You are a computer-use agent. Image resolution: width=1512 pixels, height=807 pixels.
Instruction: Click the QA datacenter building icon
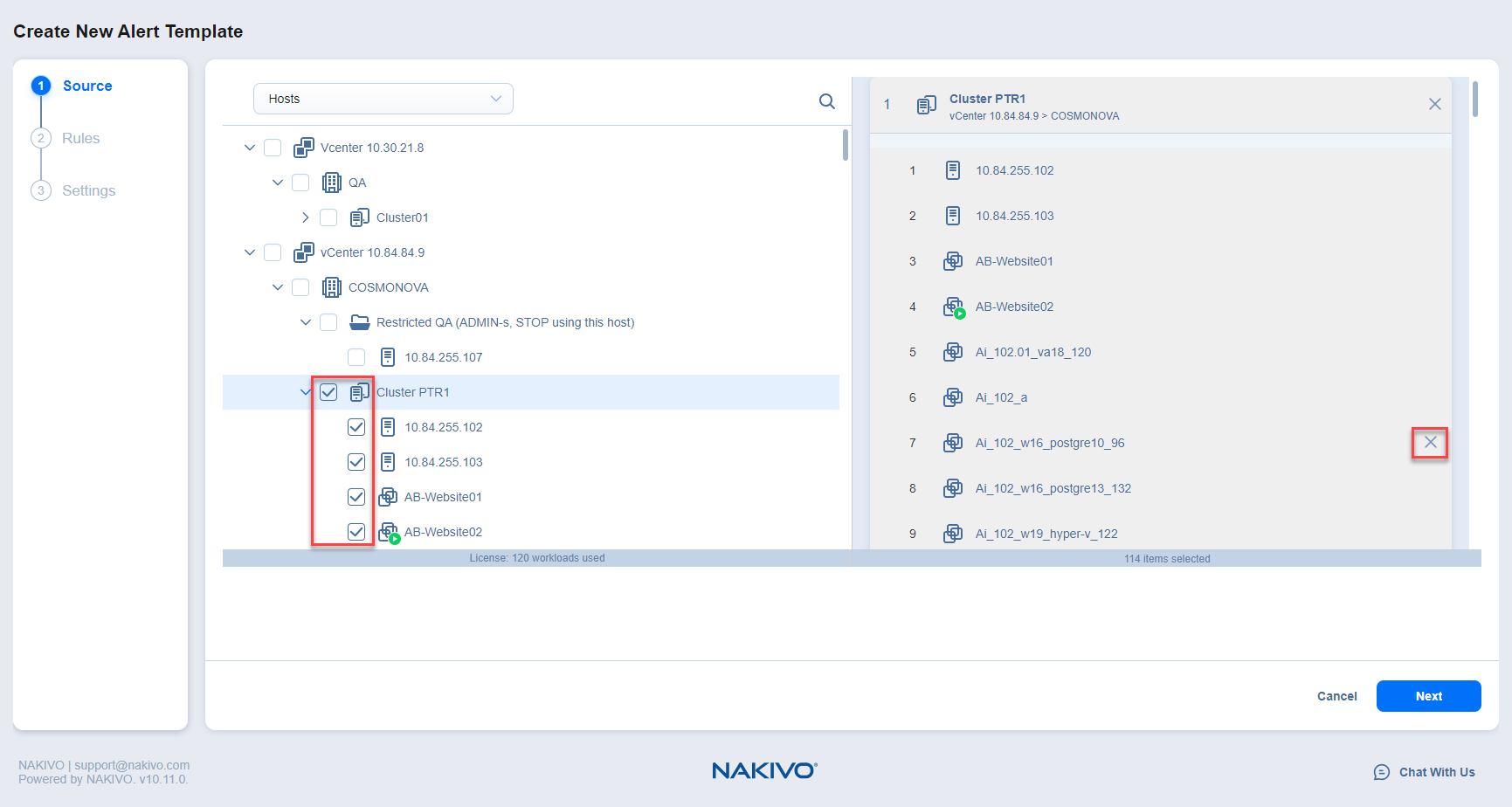(331, 183)
